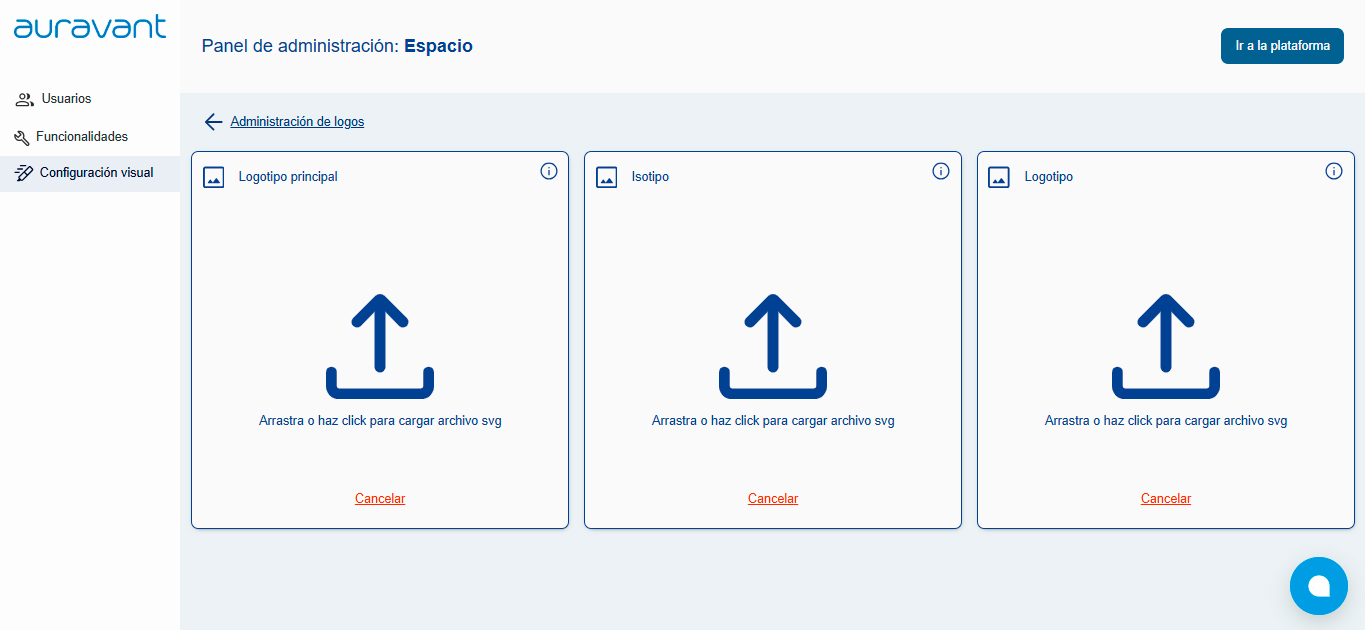Viewport: 1365px width, 630px height.
Task: Follow the Administración de logos link
Action: tap(297, 122)
